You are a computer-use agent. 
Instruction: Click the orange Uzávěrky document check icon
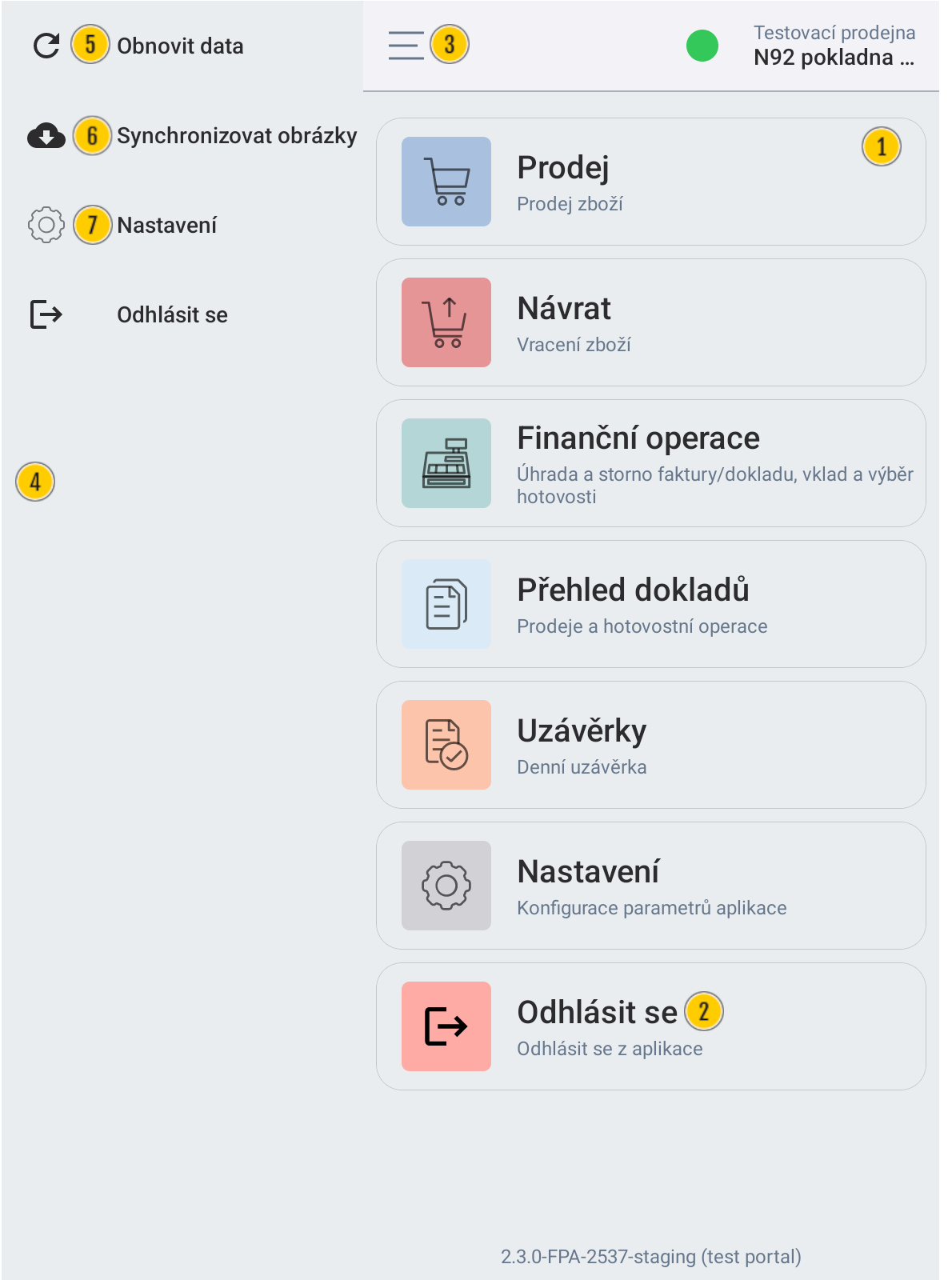pyautogui.click(x=446, y=745)
